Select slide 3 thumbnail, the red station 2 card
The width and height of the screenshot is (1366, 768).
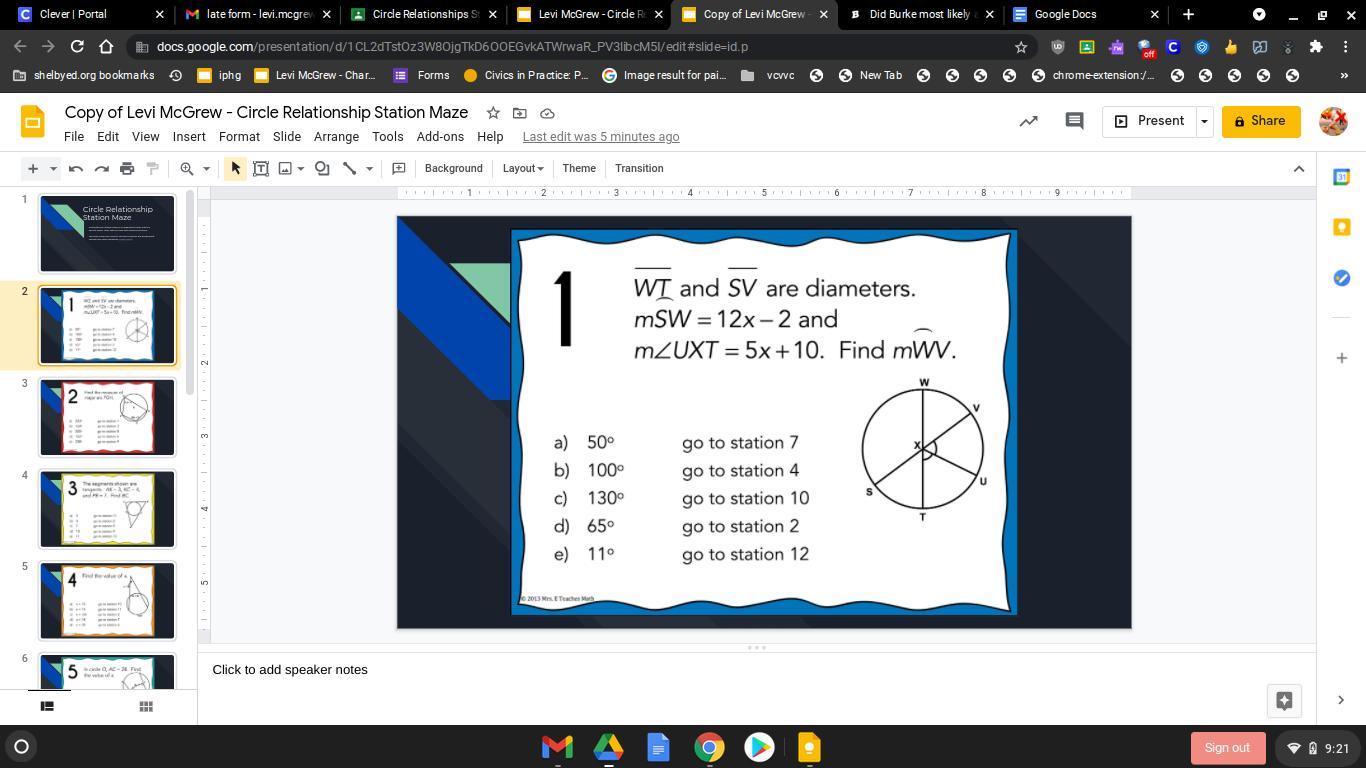coord(107,417)
